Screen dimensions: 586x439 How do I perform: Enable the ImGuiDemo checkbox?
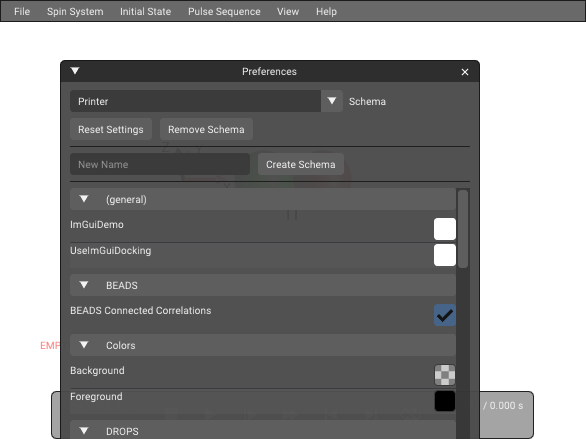point(445,229)
